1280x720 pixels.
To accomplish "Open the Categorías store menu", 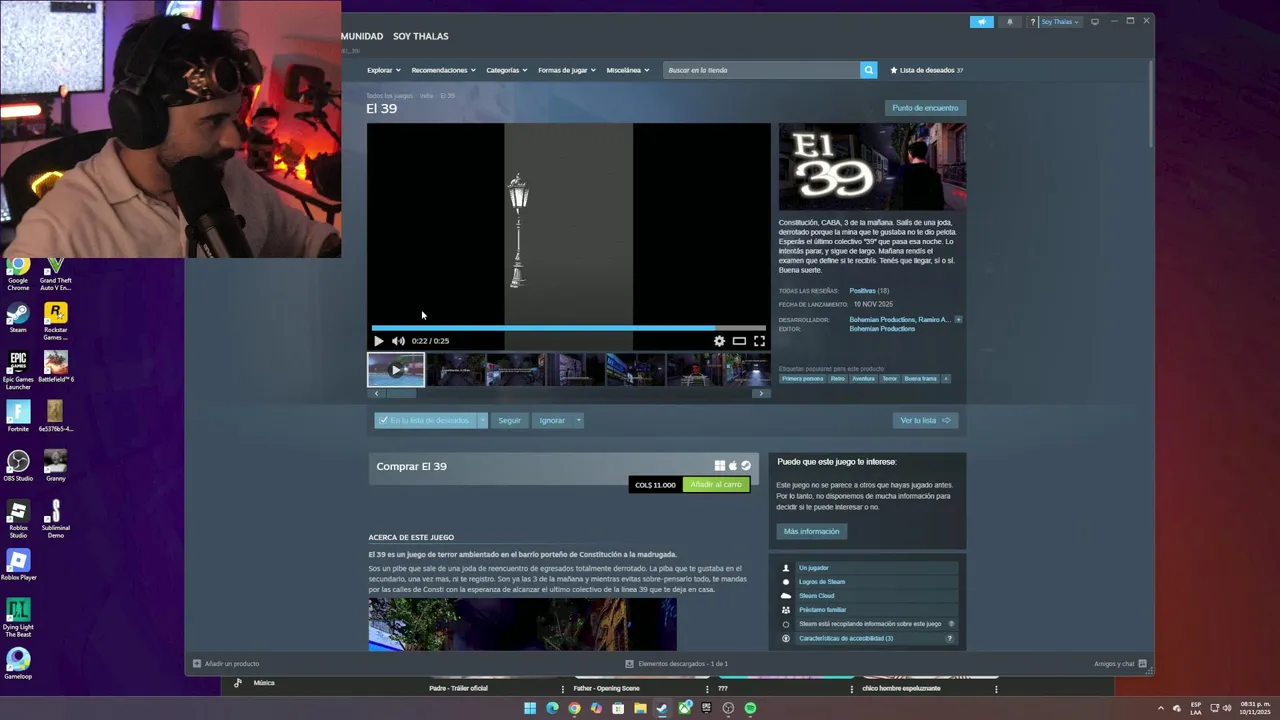I will coord(506,70).
